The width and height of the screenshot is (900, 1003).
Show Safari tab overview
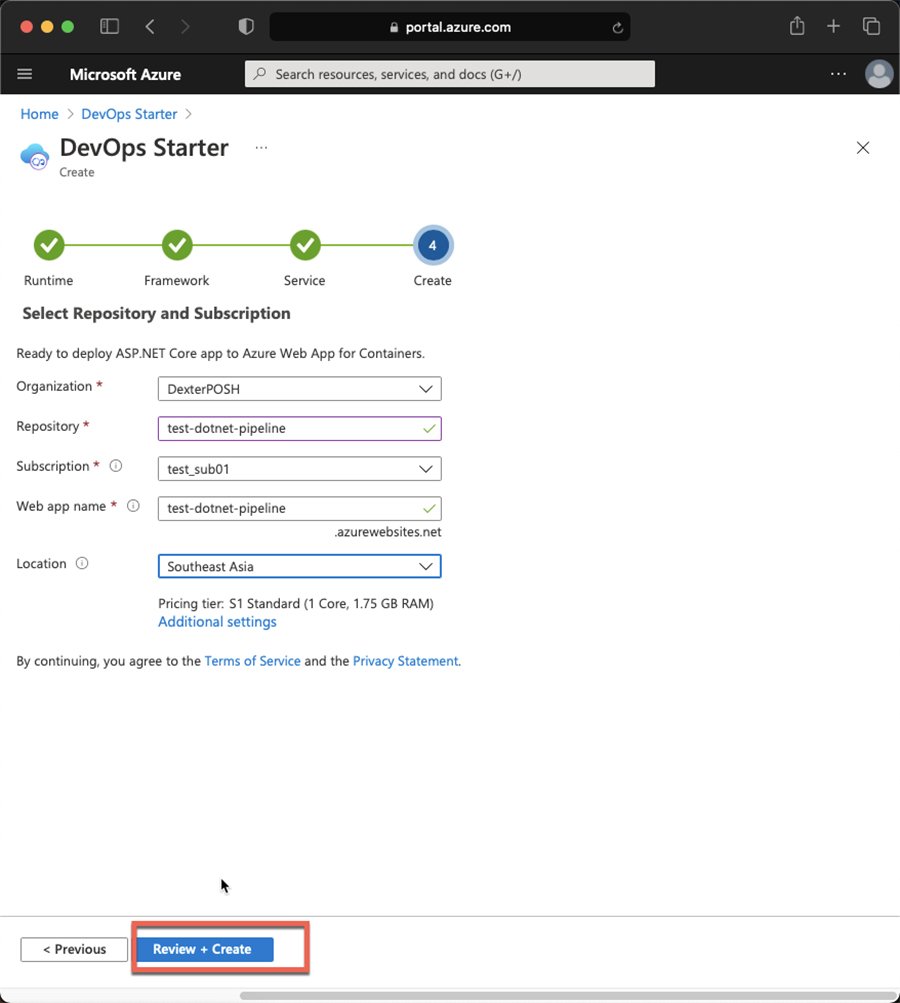871,27
